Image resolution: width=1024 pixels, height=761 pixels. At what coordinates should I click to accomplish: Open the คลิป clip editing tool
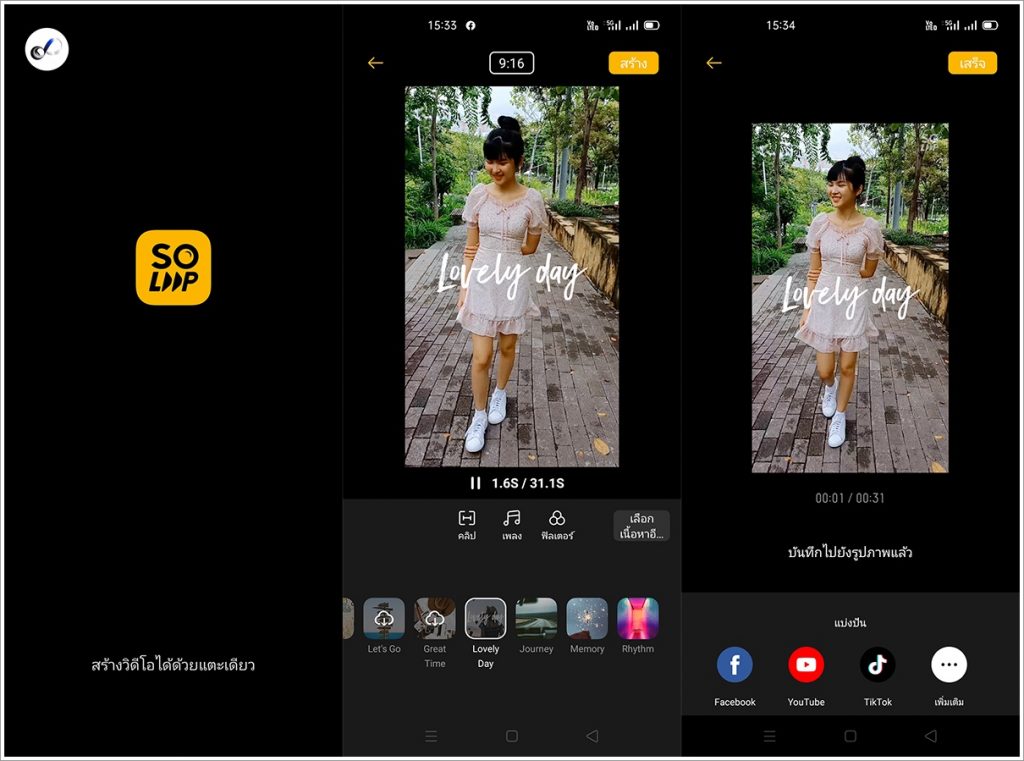click(467, 524)
